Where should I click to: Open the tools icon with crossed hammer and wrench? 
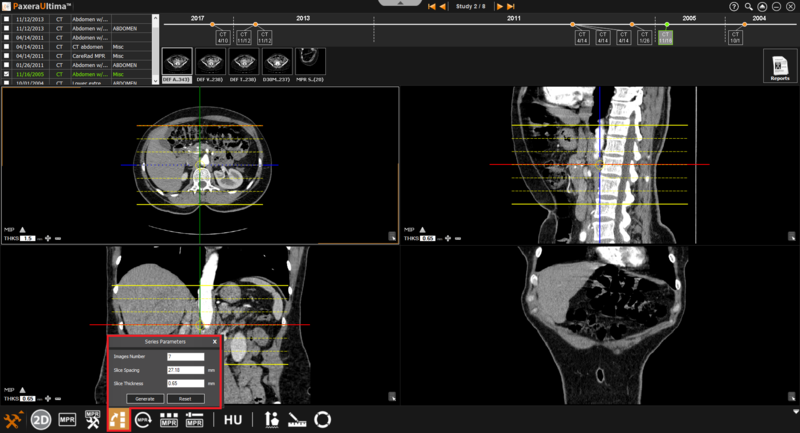click(14, 420)
